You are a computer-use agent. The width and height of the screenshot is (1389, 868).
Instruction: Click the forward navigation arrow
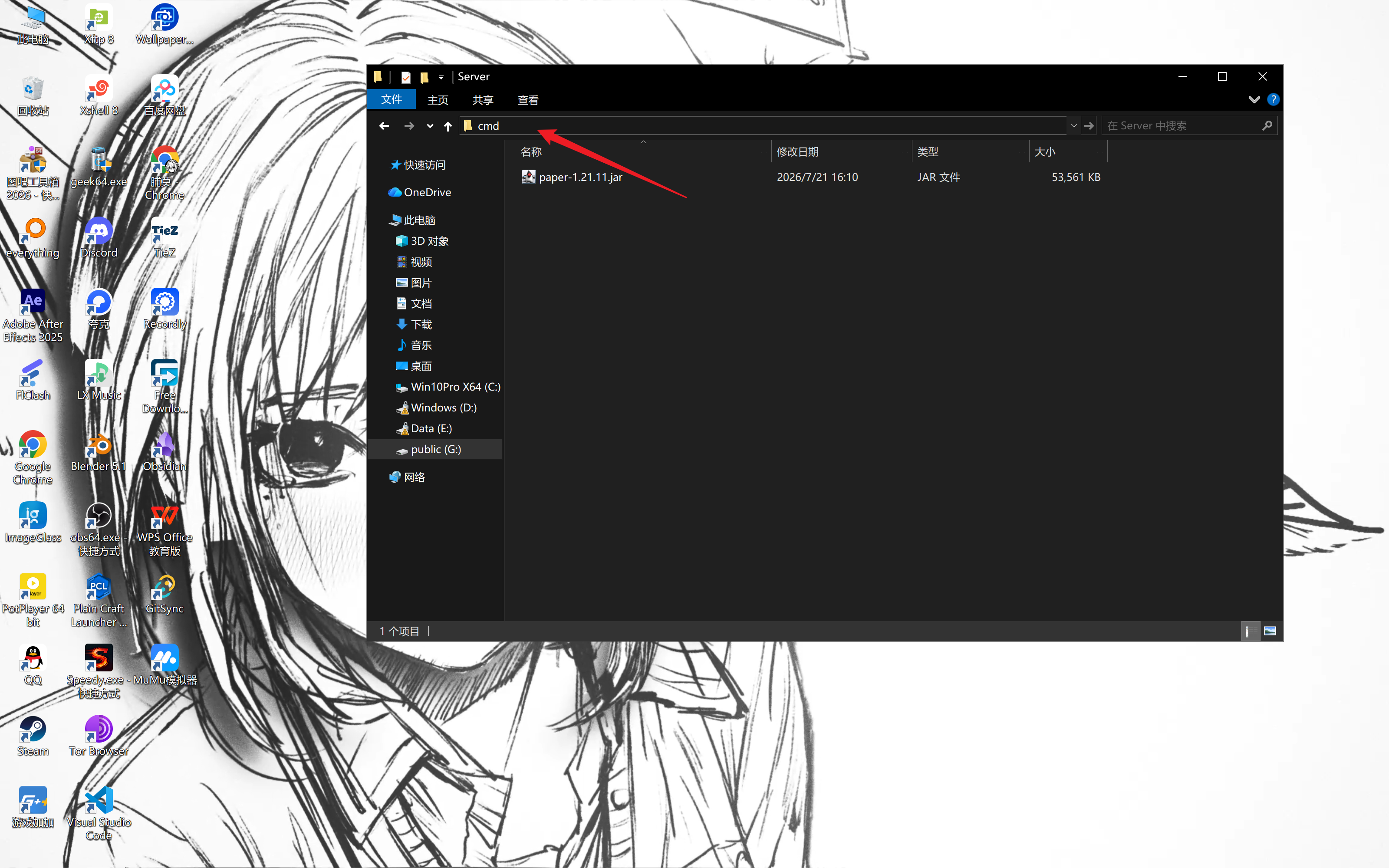tap(408, 126)
